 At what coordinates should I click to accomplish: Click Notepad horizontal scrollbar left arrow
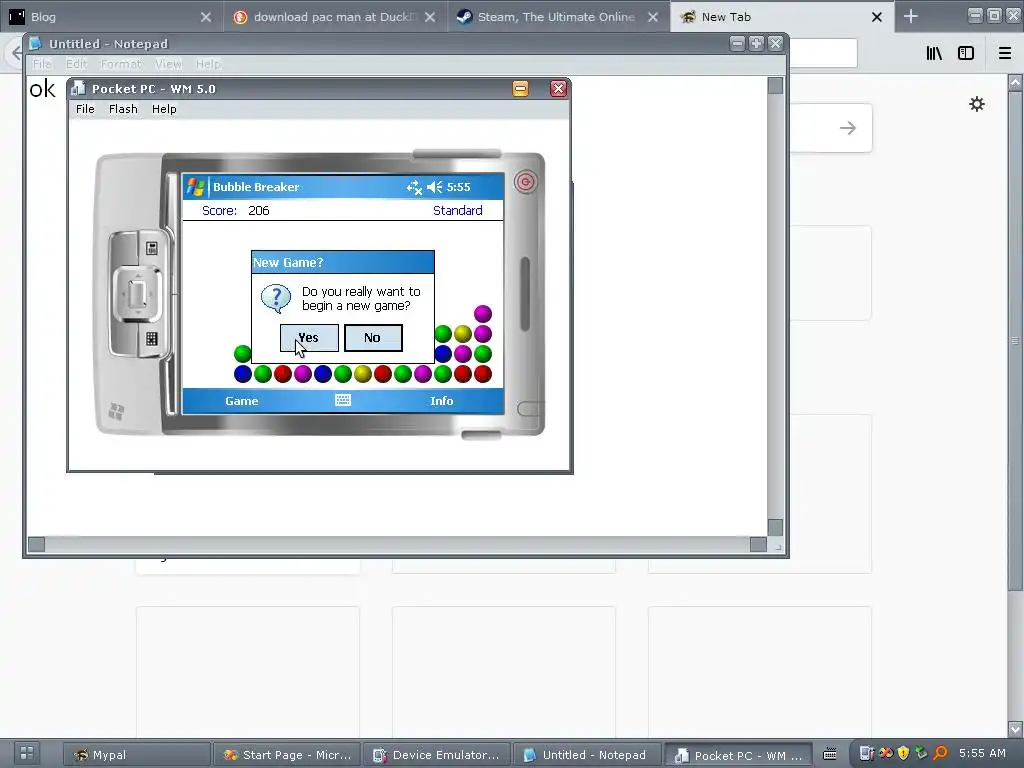37,544
